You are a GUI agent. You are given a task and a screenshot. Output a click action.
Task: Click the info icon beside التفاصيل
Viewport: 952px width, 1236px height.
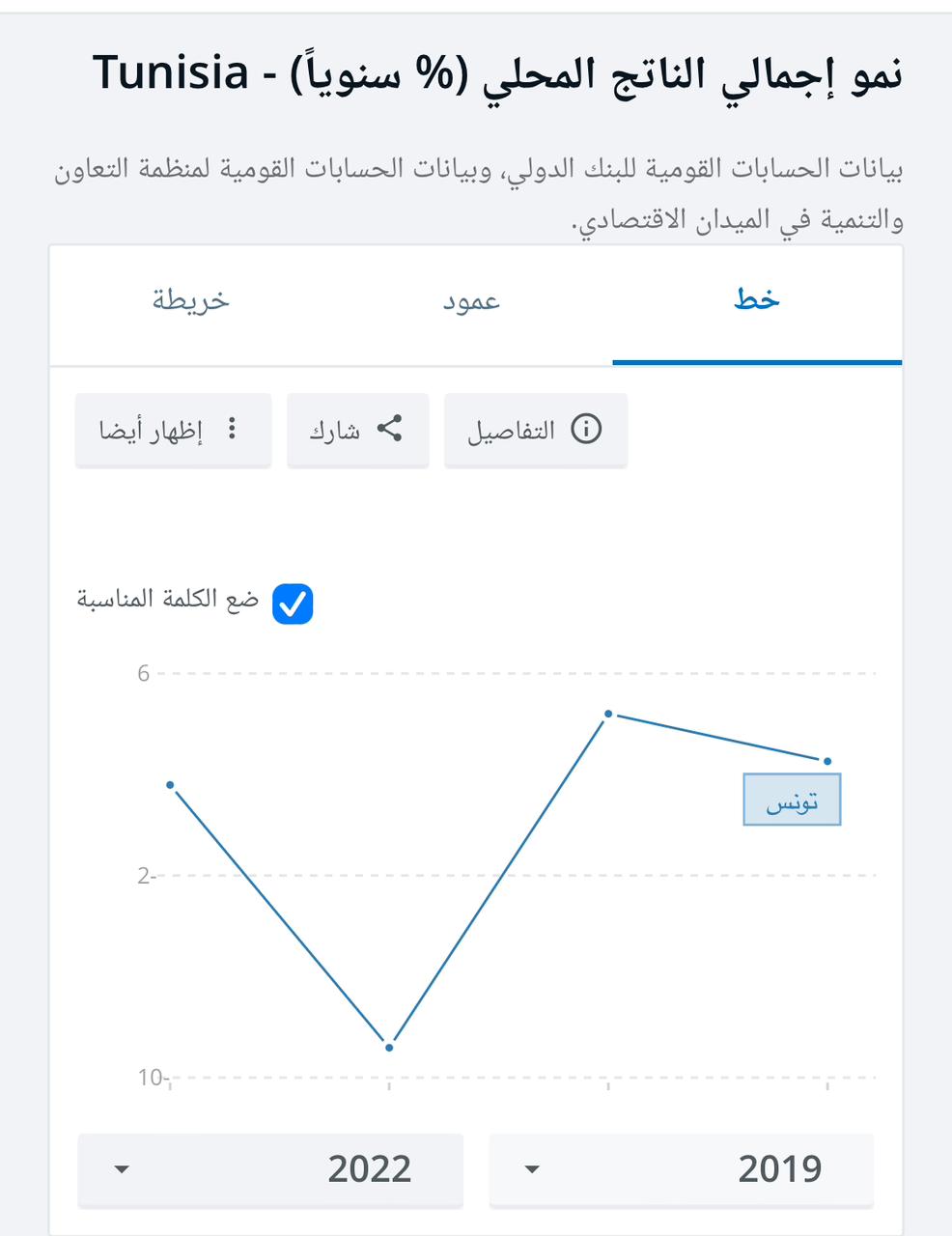click(x=588, y=430)
